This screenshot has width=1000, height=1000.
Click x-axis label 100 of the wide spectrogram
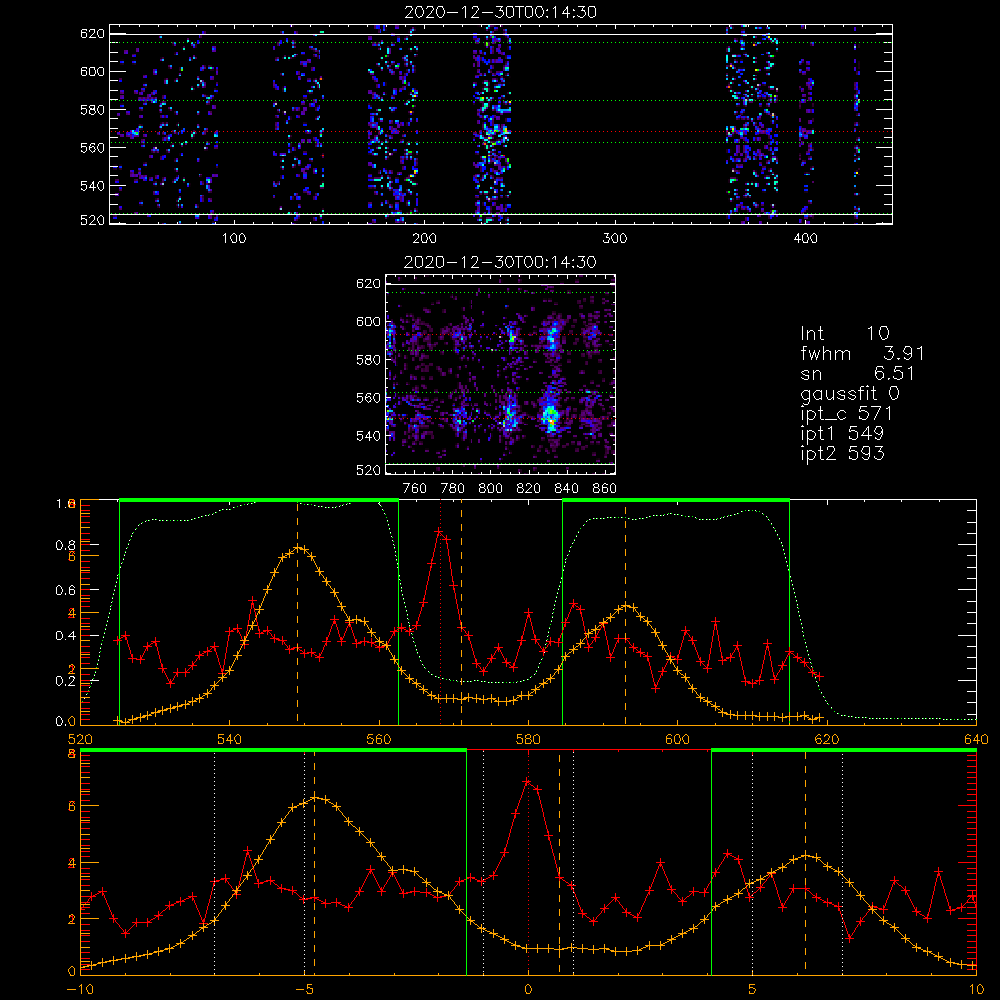(234, 239)
